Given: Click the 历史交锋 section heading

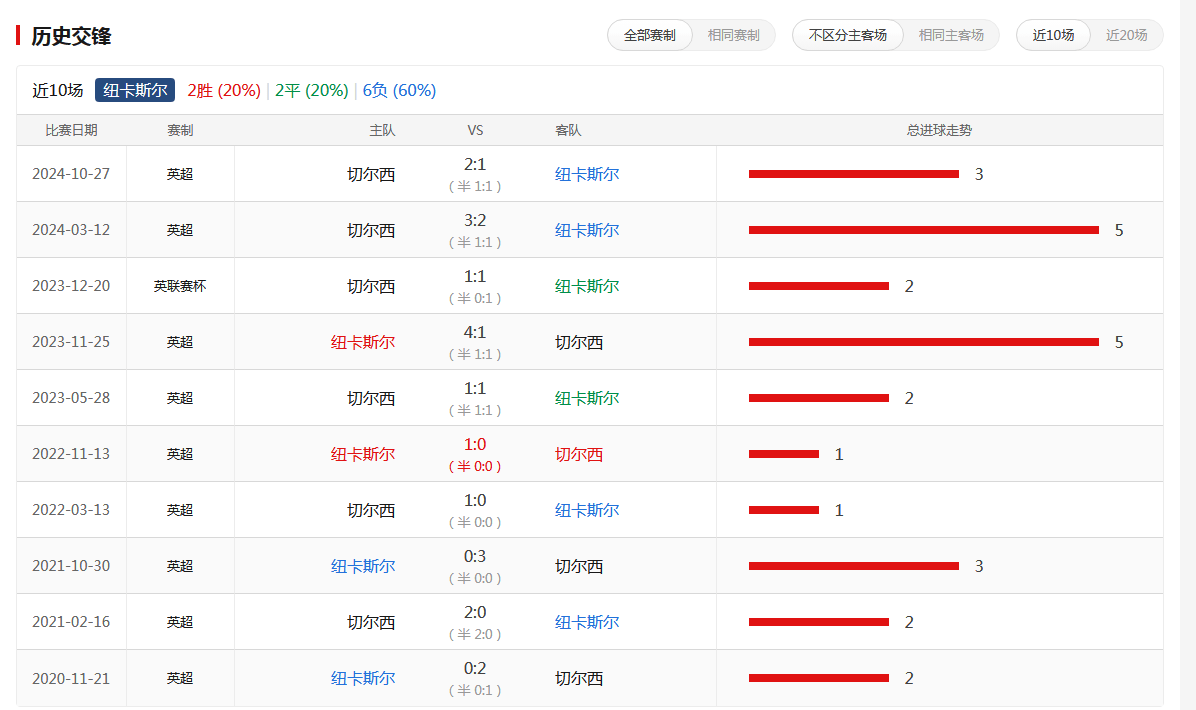Looking at the screenshot, I should [71, 36].
